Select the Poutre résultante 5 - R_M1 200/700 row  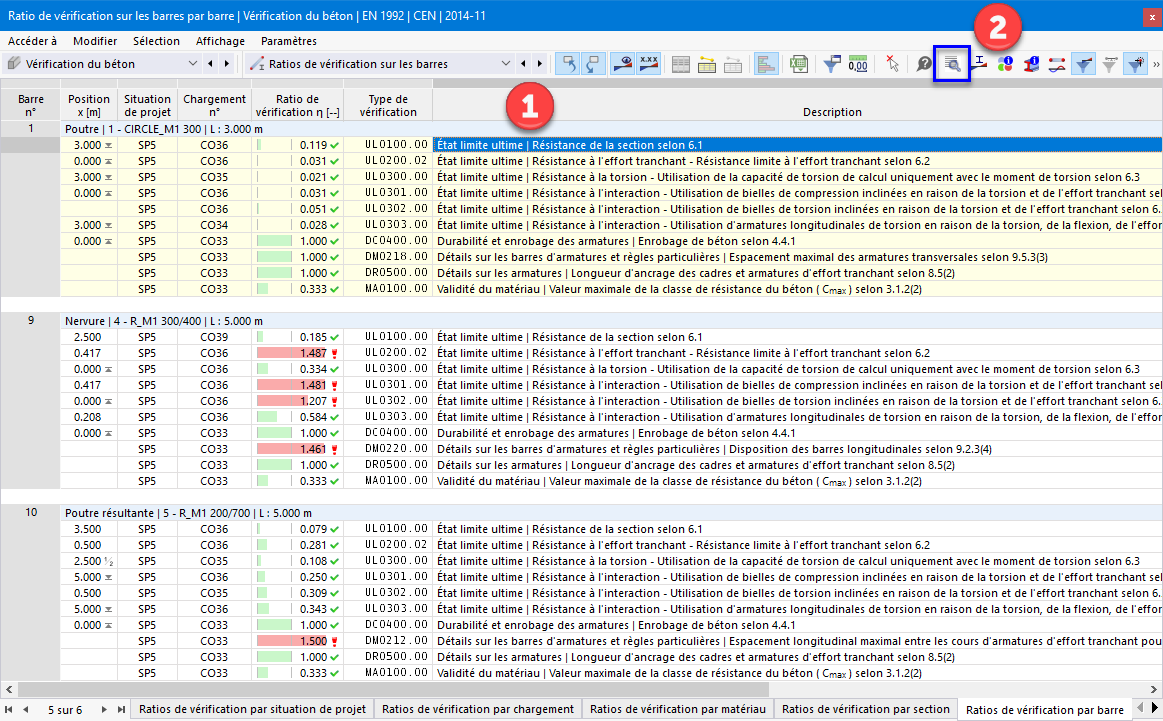click(611, 513)
